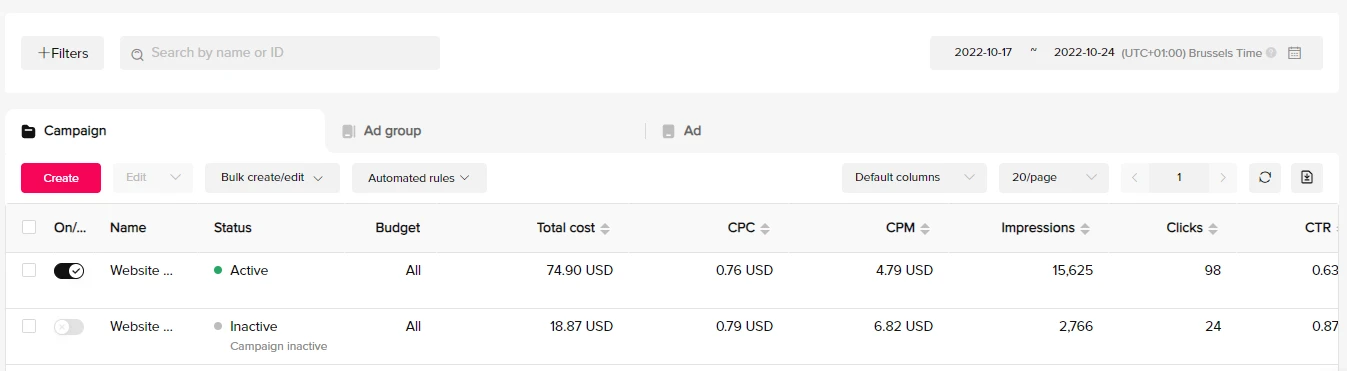Viewport: 1347px width, 371px height.
Task: Expand the Default columns dropdown
Action: pos(914,178)
